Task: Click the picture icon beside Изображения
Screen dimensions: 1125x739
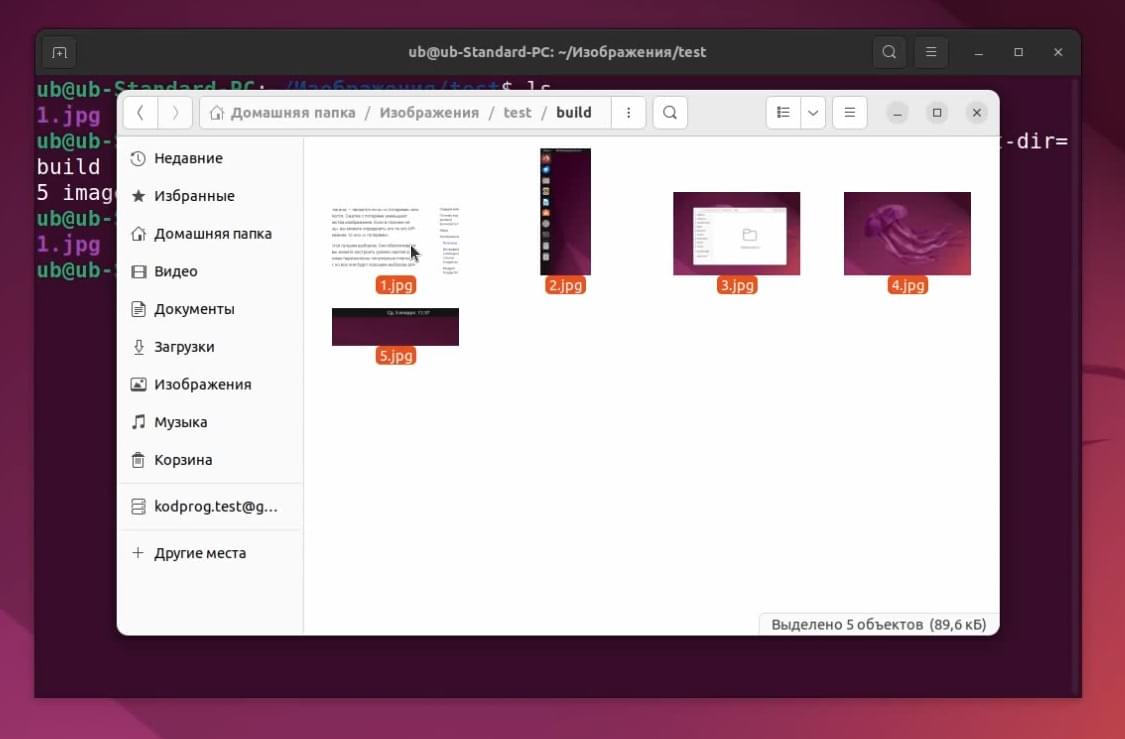Action: click(x=138, y=385)
